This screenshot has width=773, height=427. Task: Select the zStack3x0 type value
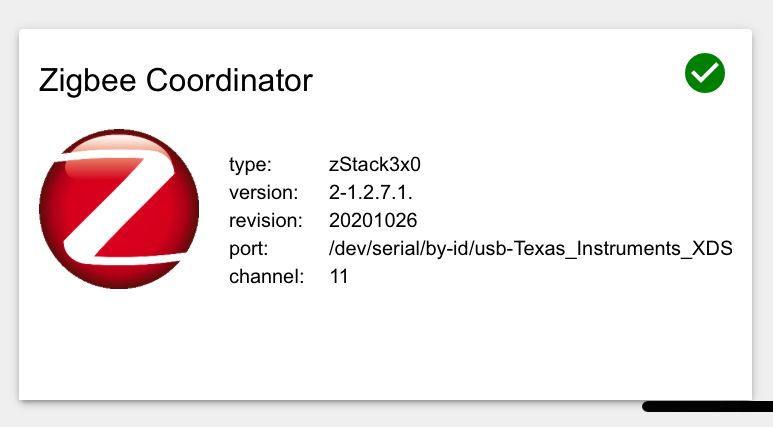(375, 165)
